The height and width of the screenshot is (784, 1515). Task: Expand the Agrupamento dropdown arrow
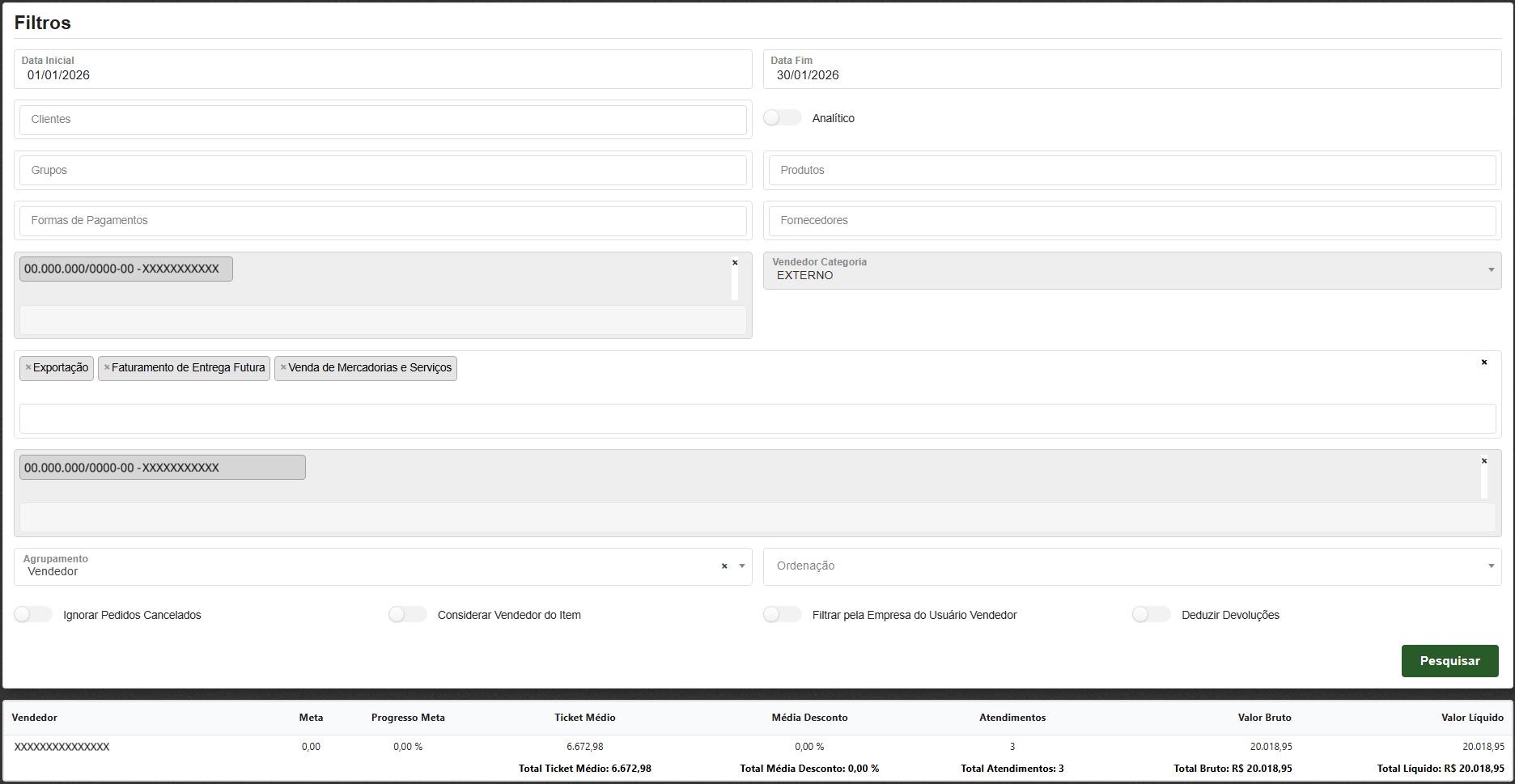pyautogui.click(x=742, y=566)
